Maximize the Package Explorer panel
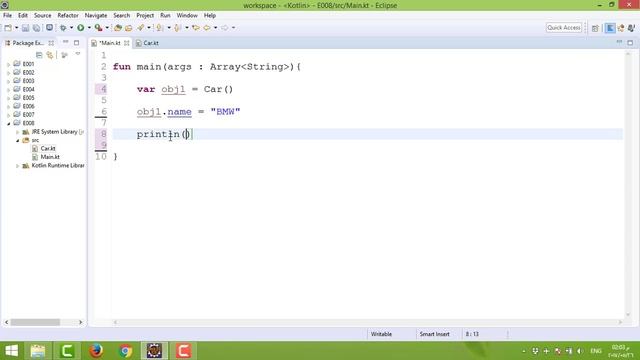Screen dimensions: 640x360 [x=76, y=42]
